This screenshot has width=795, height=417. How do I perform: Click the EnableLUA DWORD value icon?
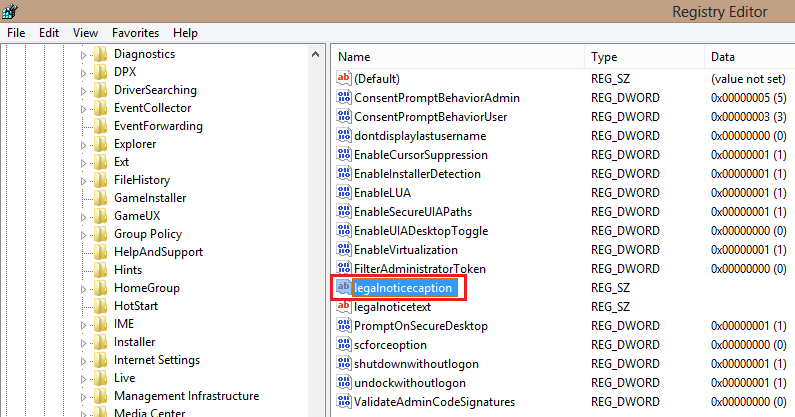(x=344, y=193)
